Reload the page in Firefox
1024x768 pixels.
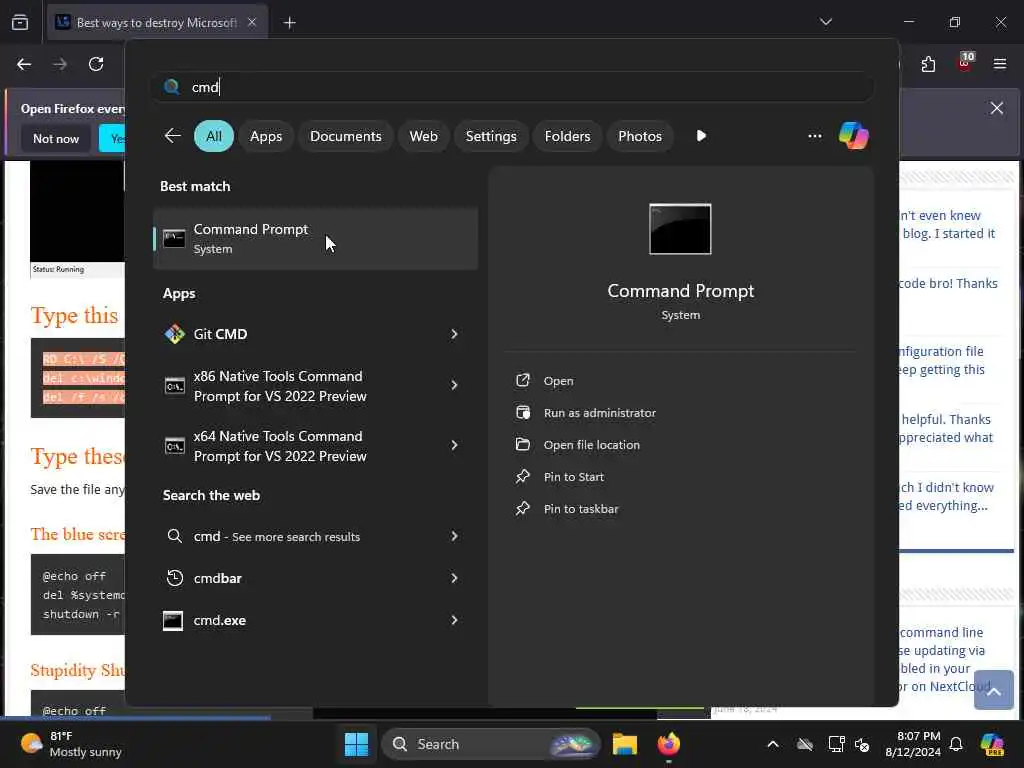[96, 64]
